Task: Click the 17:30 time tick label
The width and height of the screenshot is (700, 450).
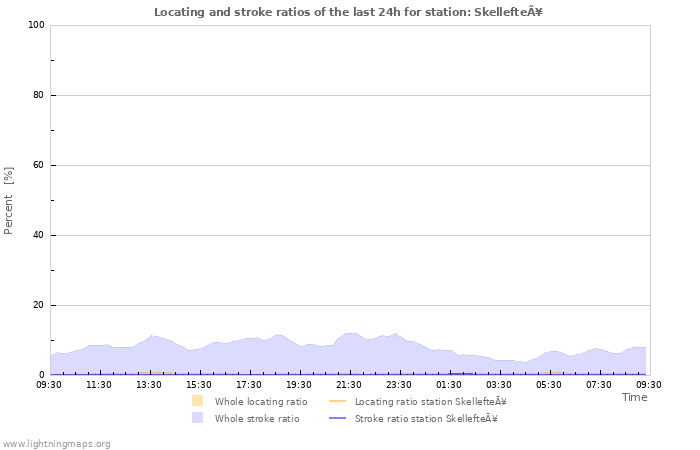Action: point(249,384)
